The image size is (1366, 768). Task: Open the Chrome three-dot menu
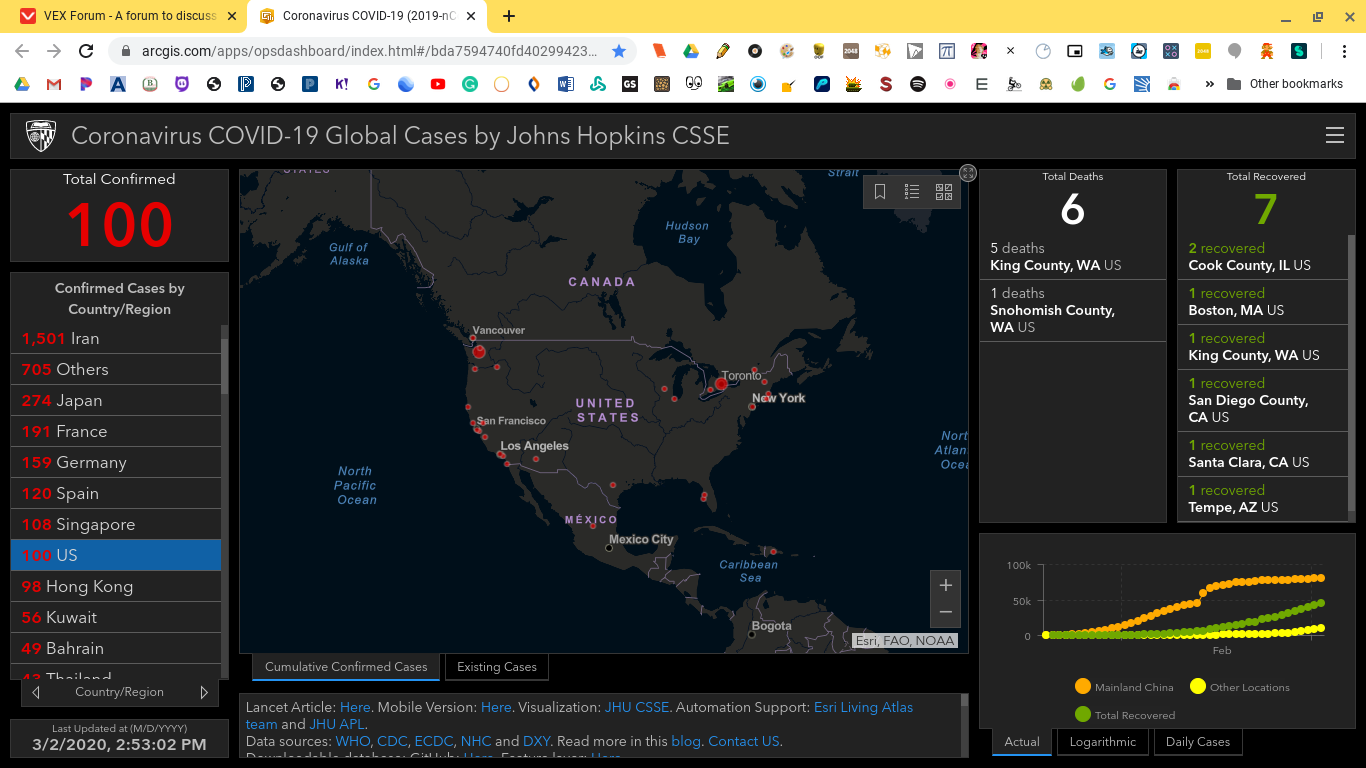1346,51
